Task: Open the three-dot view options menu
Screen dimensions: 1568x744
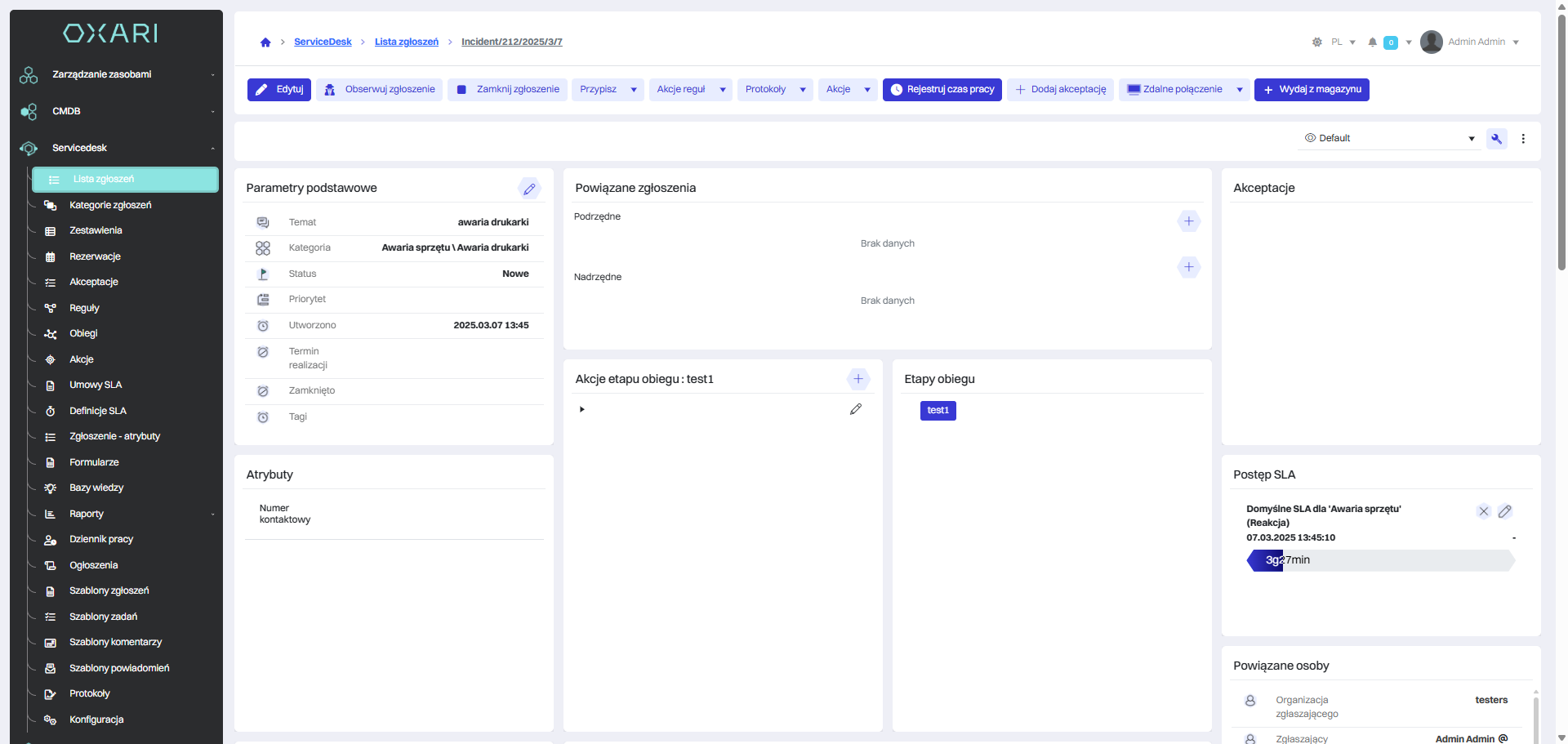Action: point(1523,139)
